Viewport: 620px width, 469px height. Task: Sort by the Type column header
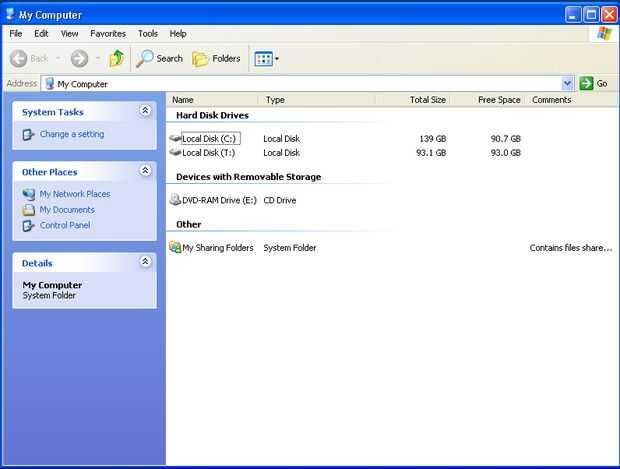pos(316,100)
